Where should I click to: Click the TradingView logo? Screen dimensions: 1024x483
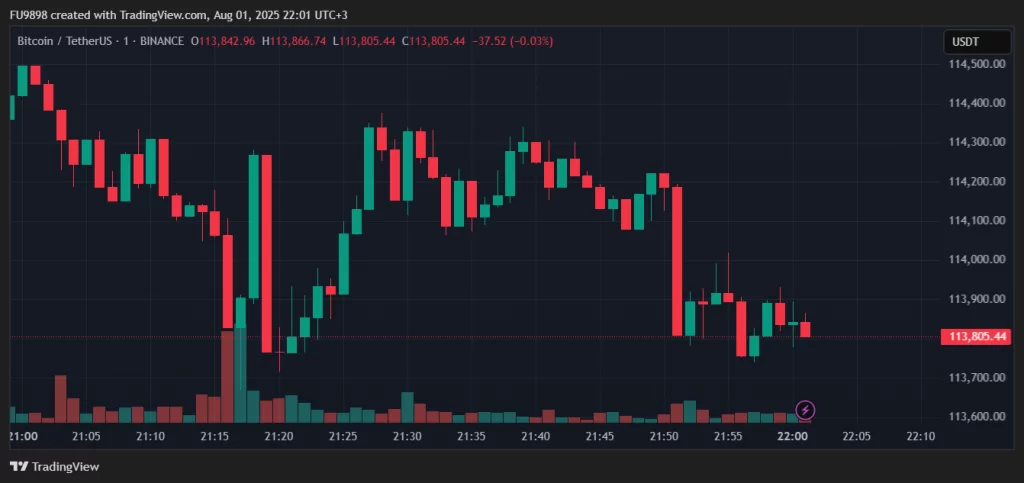(x=55, y=466)
